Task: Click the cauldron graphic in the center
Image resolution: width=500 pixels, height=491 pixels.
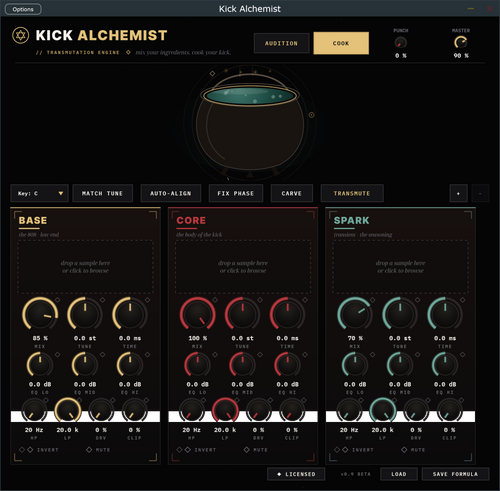Action: click(250, 123)
